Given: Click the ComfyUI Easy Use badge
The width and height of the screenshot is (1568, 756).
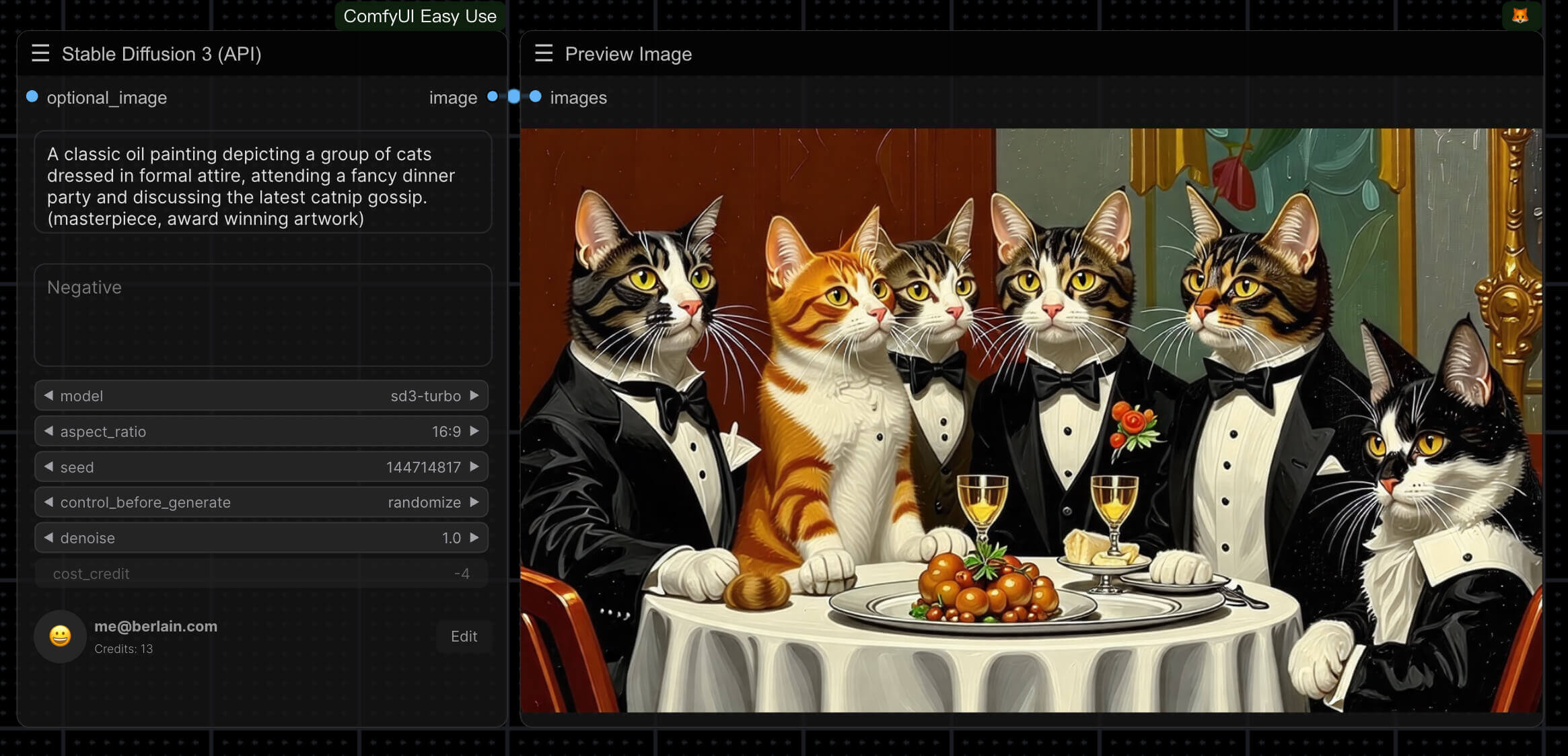Looking at the screenshot, I should pyautogui.click(x=420, y=16).
